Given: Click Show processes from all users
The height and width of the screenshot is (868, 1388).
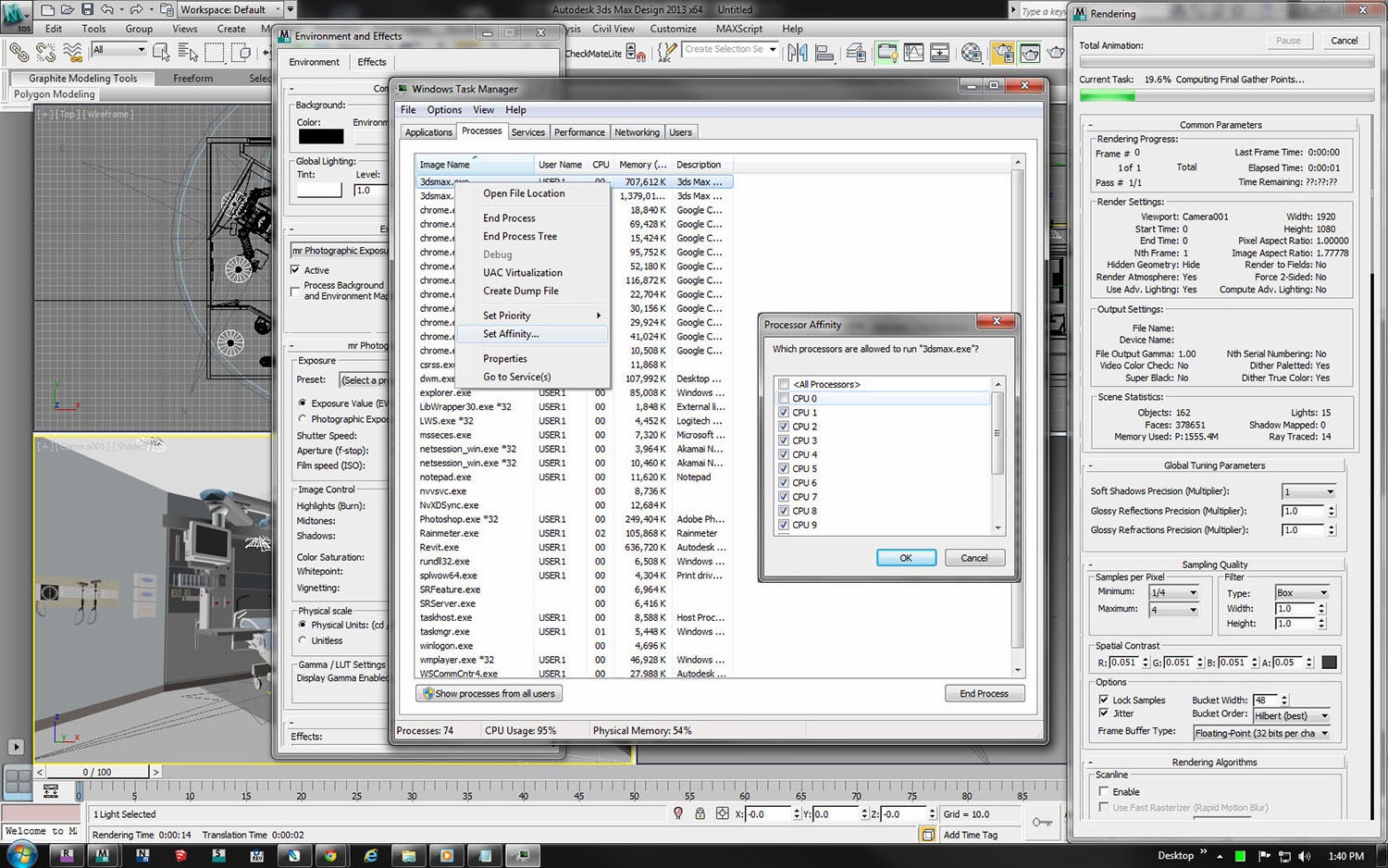Looking at the screenshot, I should [x=489, y=694].
